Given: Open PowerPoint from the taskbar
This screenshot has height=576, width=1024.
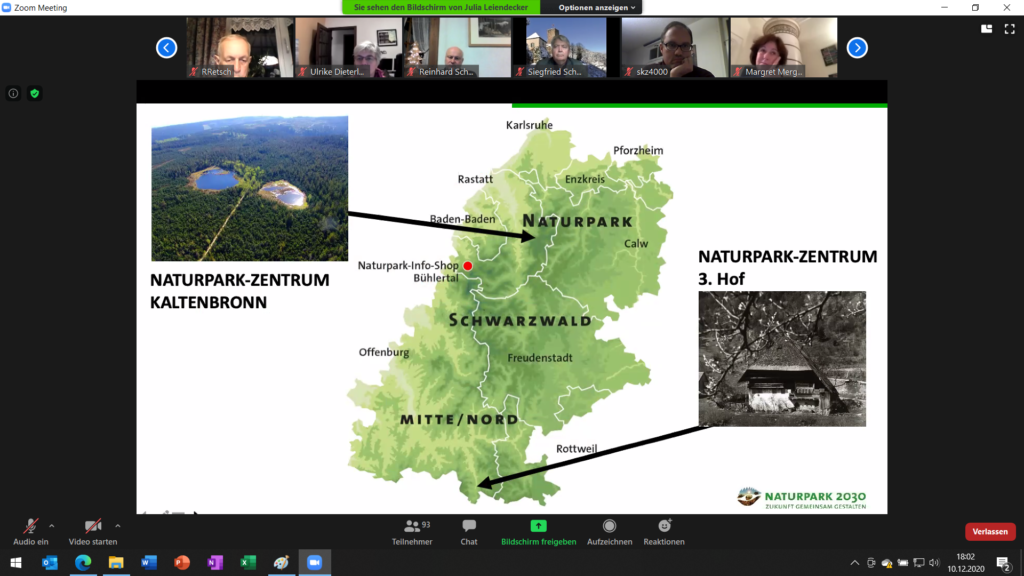Looking at the screenshot, I should pos(181,563).
